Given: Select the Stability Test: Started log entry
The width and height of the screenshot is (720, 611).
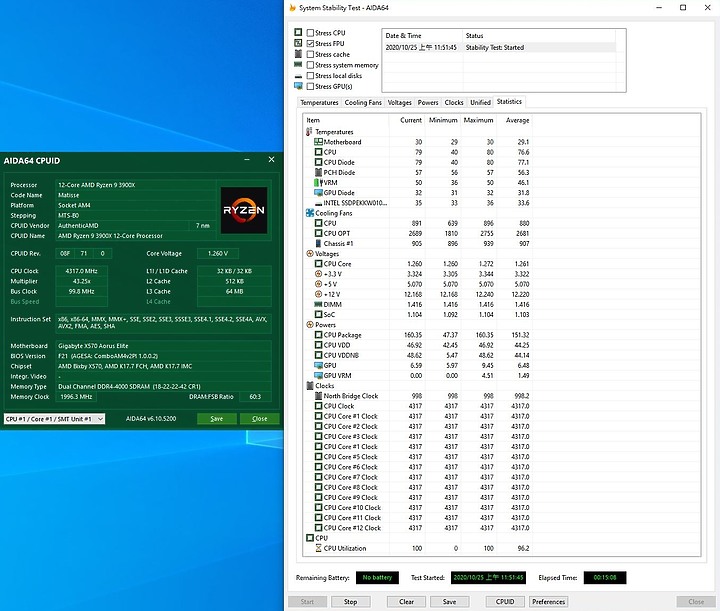Looking at the screenshot, I should (x=500, y=47).
